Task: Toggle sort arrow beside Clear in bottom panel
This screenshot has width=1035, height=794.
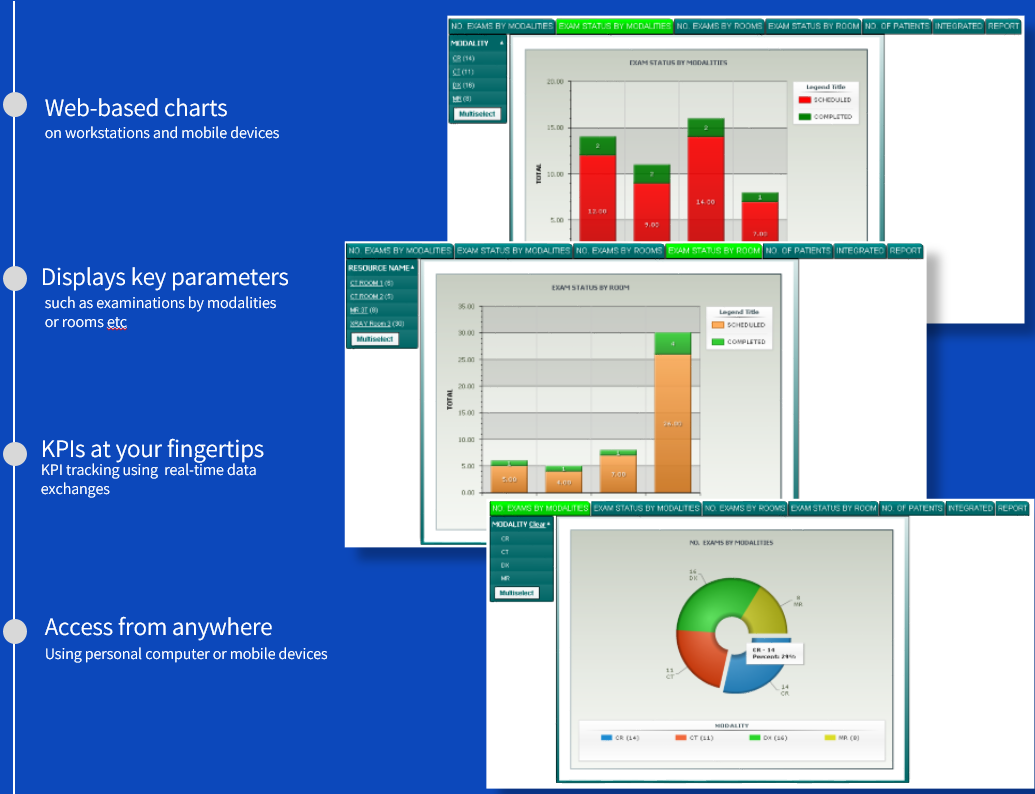Action: click(x=549, y=524)
